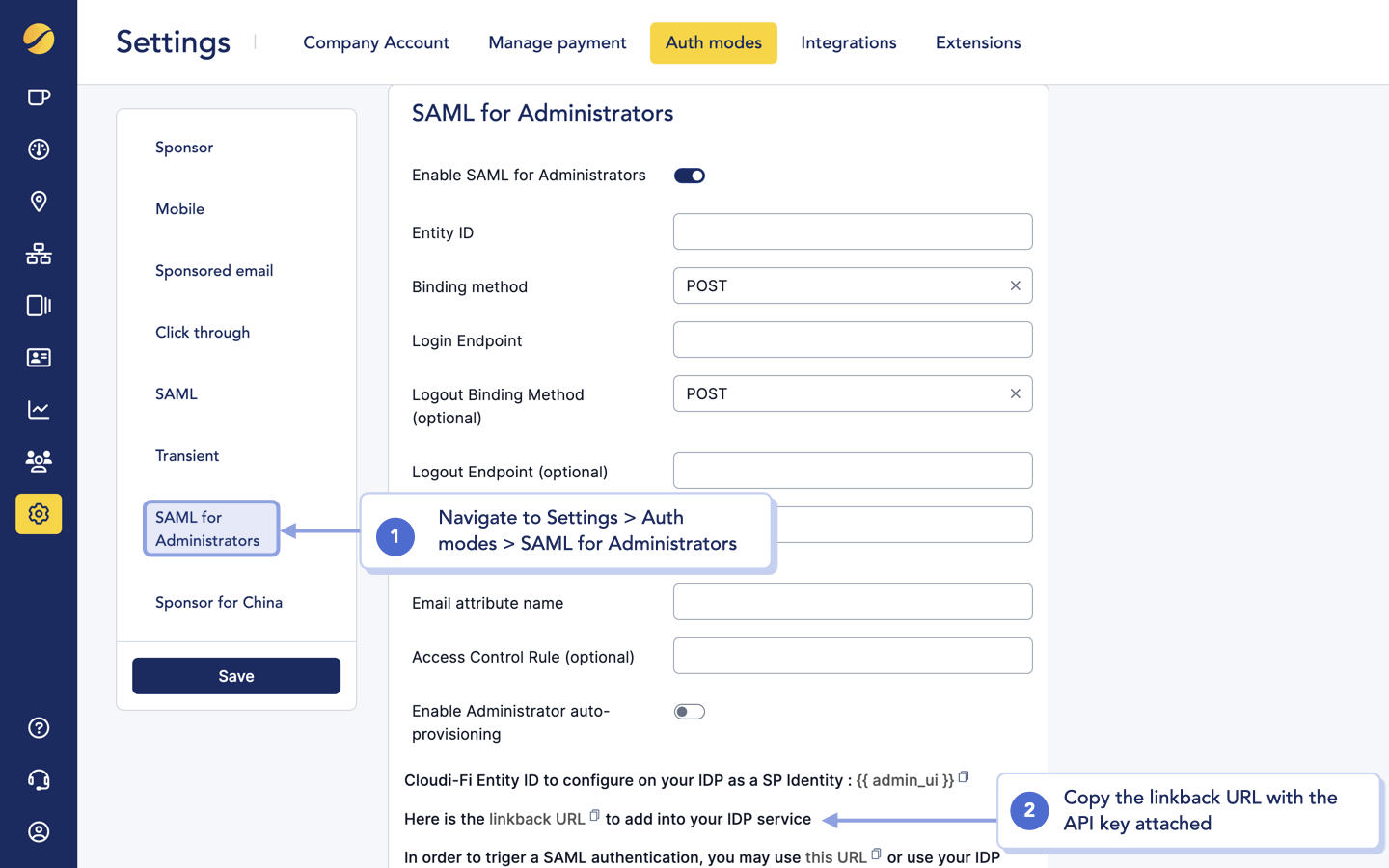Click the profile account icon at sidebar bottom
This screenshot has width=1389, height=868.
[x=39, y=831]
